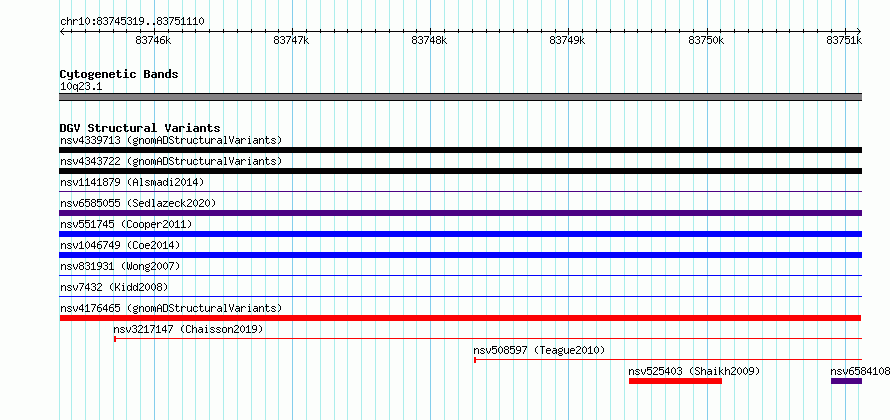Click the 83749k ruler tick label
The image size is (890, 420).
tap(568, 40)
